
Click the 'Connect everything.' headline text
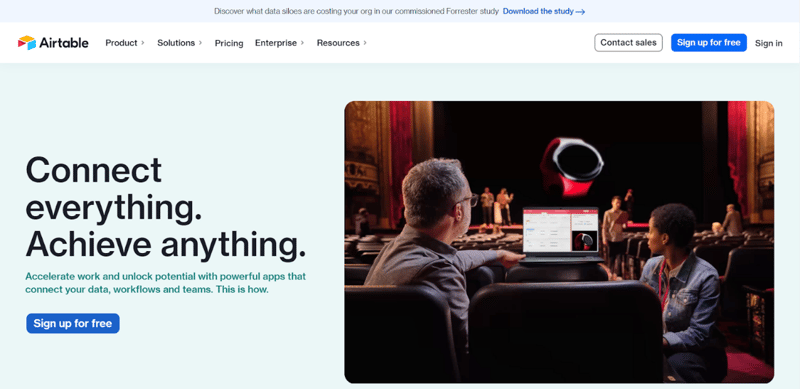113,189
